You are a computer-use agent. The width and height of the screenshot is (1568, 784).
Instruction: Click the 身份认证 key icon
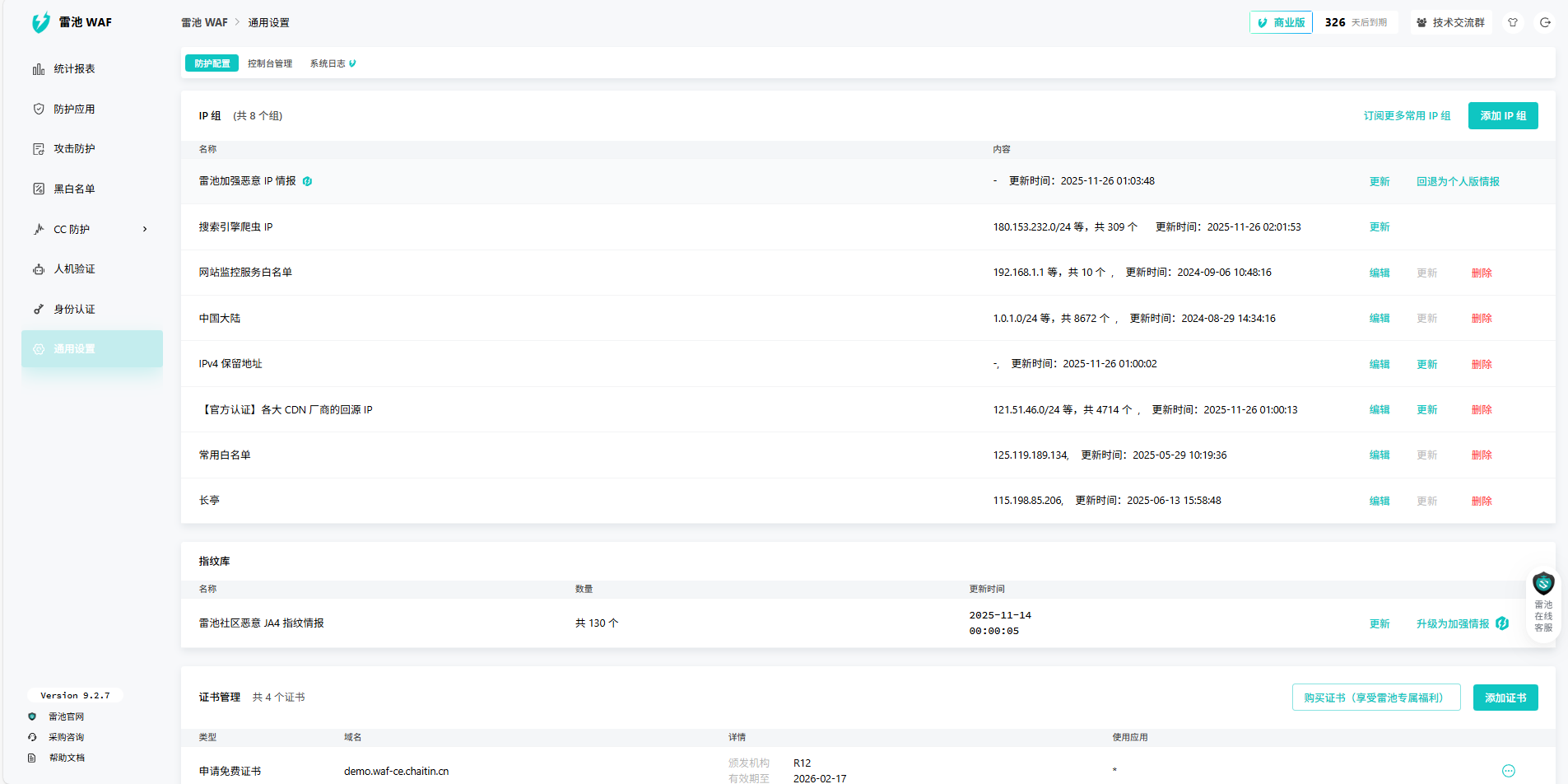click(x=39, y=309)
